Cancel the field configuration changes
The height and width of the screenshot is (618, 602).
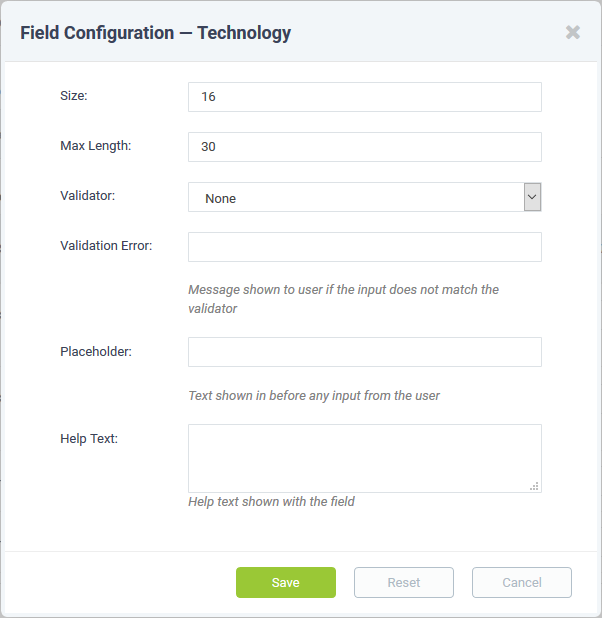[522, 583]
